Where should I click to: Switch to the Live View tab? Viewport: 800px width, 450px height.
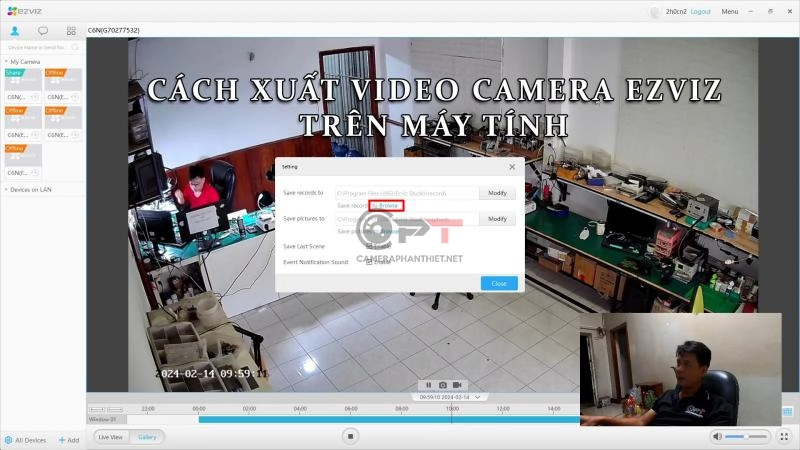110,437
